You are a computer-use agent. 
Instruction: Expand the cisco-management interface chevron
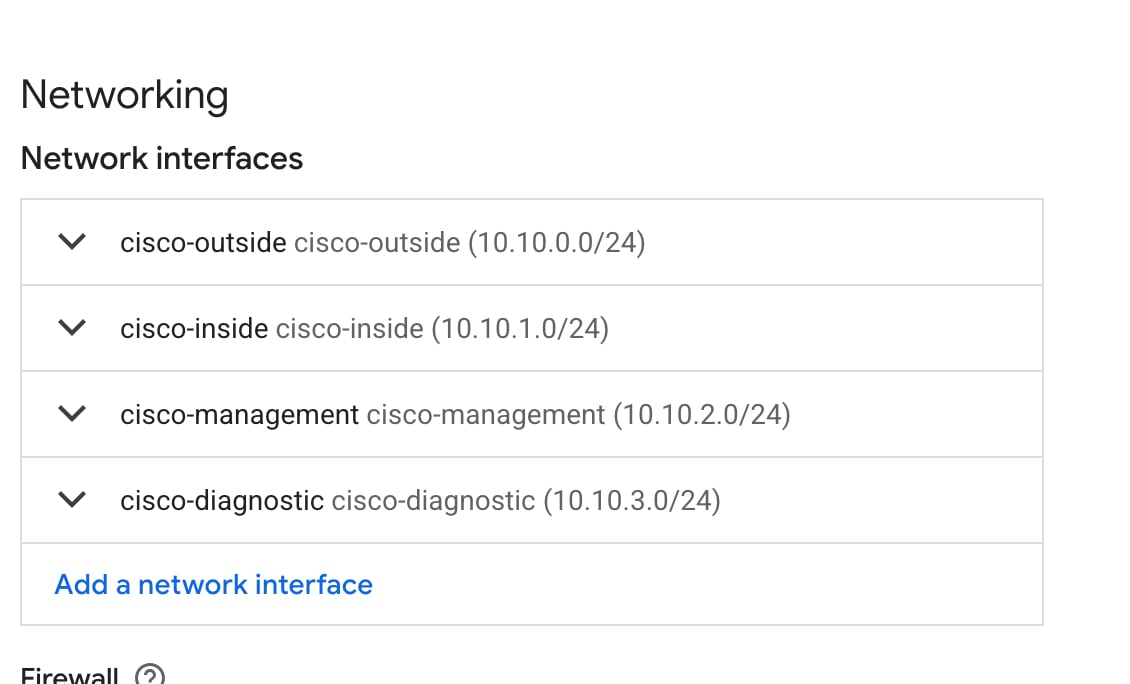click(x=72, y=414)
